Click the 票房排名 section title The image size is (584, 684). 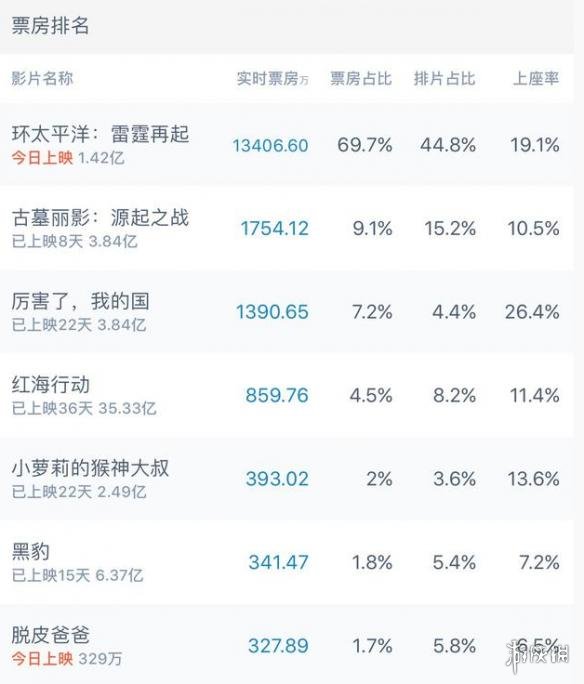(50, 25)
